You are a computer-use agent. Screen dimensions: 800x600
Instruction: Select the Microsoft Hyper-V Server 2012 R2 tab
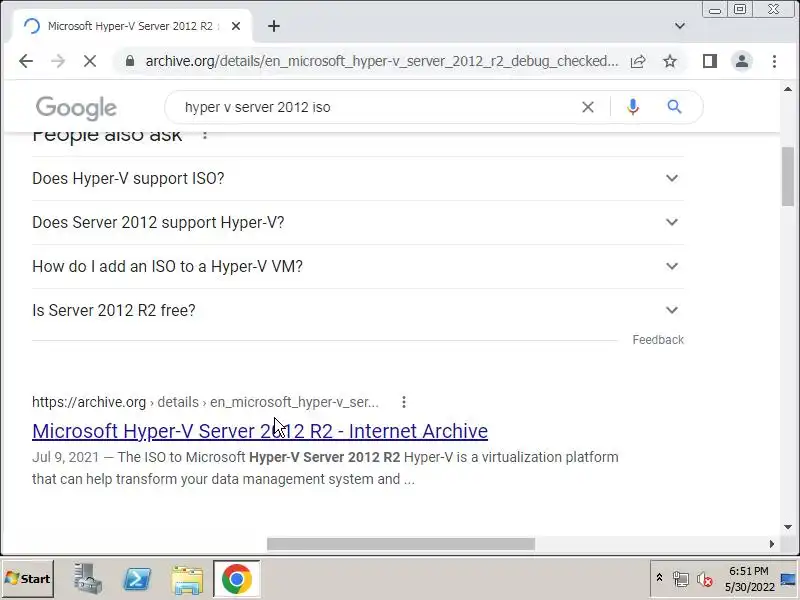pos(131,26)
